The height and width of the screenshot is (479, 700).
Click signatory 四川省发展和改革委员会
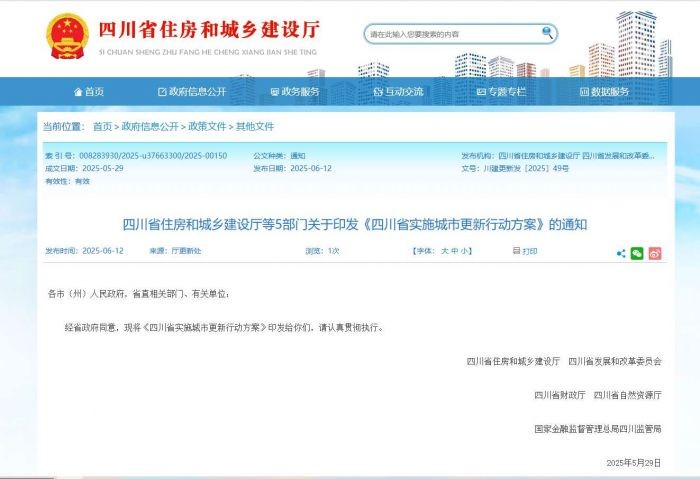coord(615,361)
